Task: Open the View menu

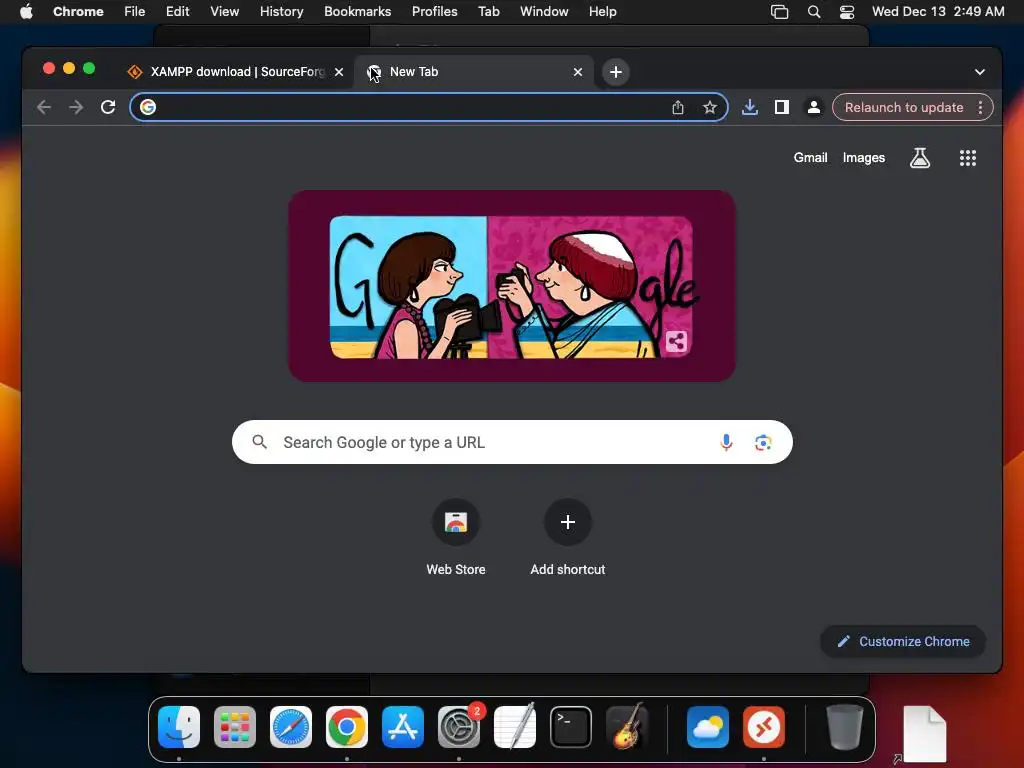Action: pos(224,11)
